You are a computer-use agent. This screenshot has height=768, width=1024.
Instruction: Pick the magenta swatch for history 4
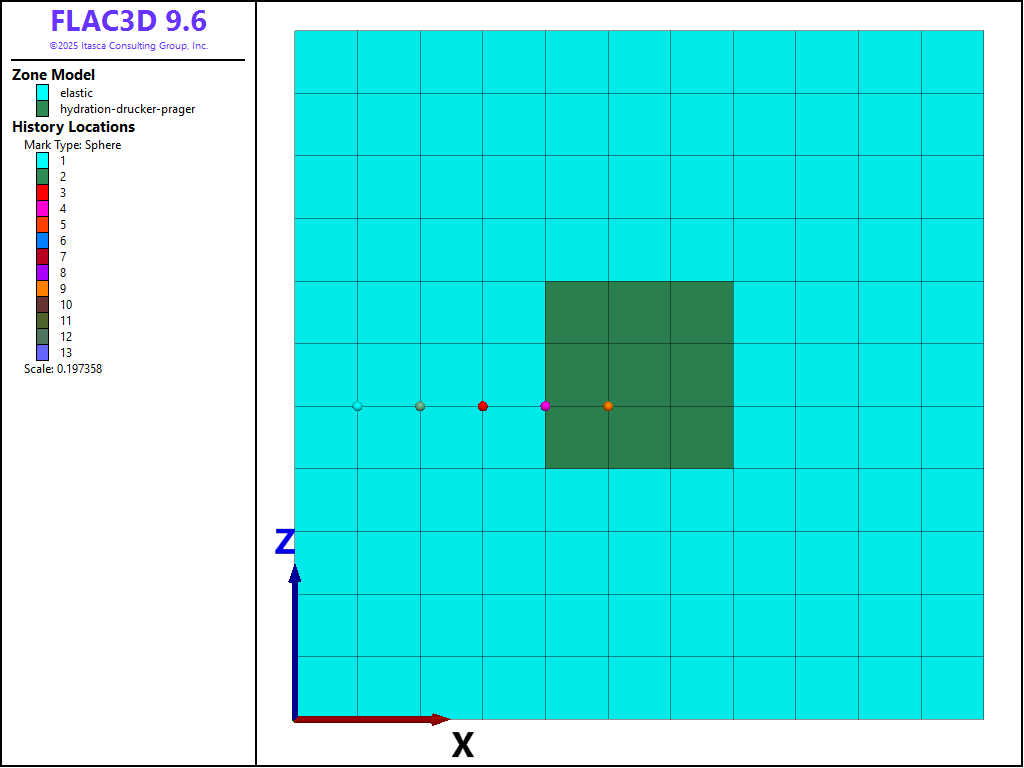click(43, 208)
